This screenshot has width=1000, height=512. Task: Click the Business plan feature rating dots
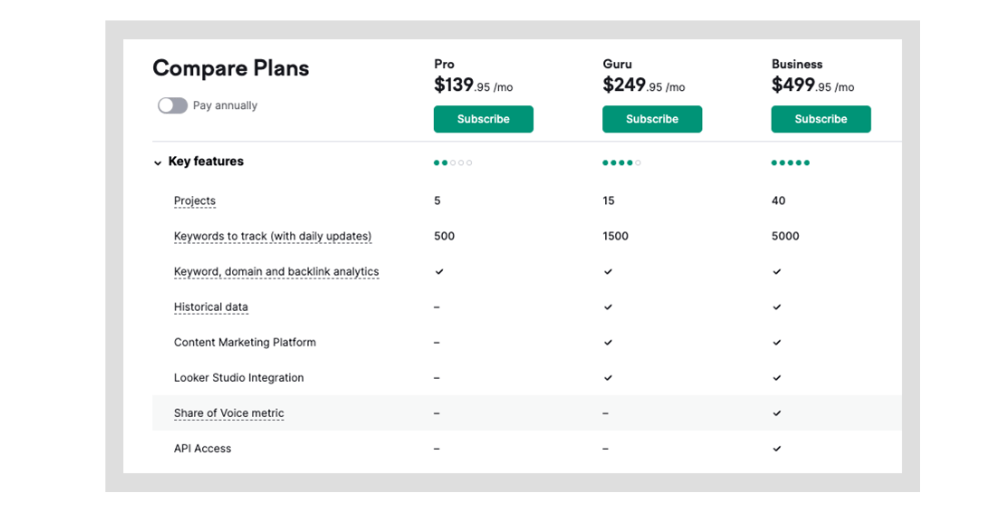pyautogui.click(x=790, y=163)
